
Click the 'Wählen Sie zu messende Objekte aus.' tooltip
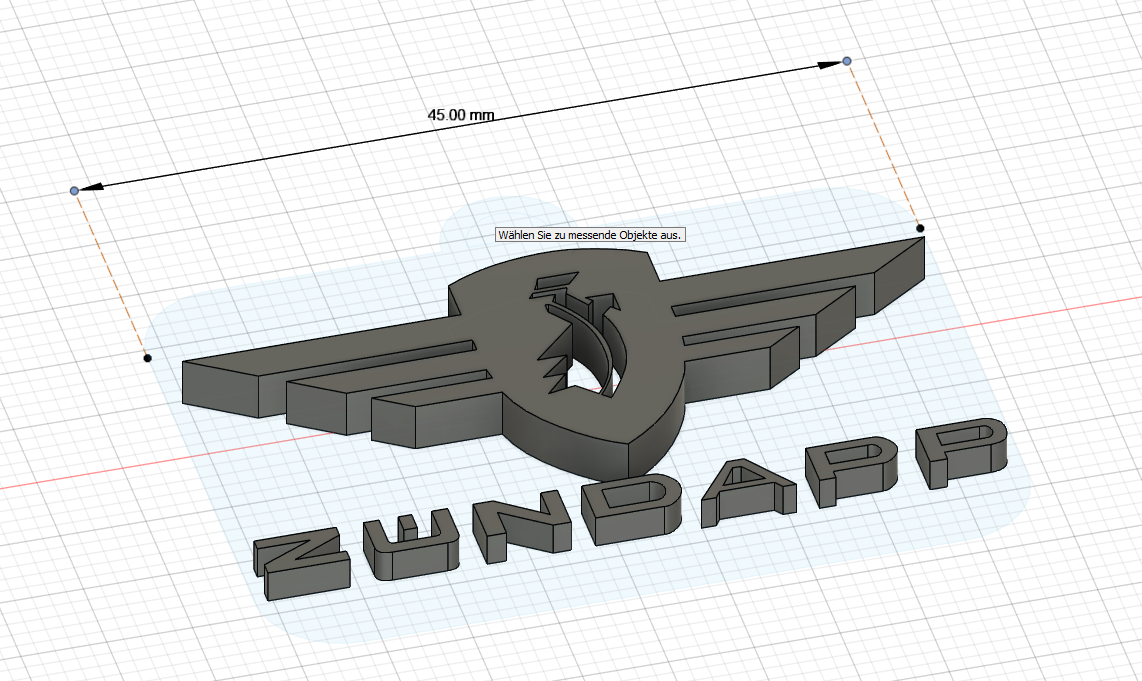pos(590,235)
